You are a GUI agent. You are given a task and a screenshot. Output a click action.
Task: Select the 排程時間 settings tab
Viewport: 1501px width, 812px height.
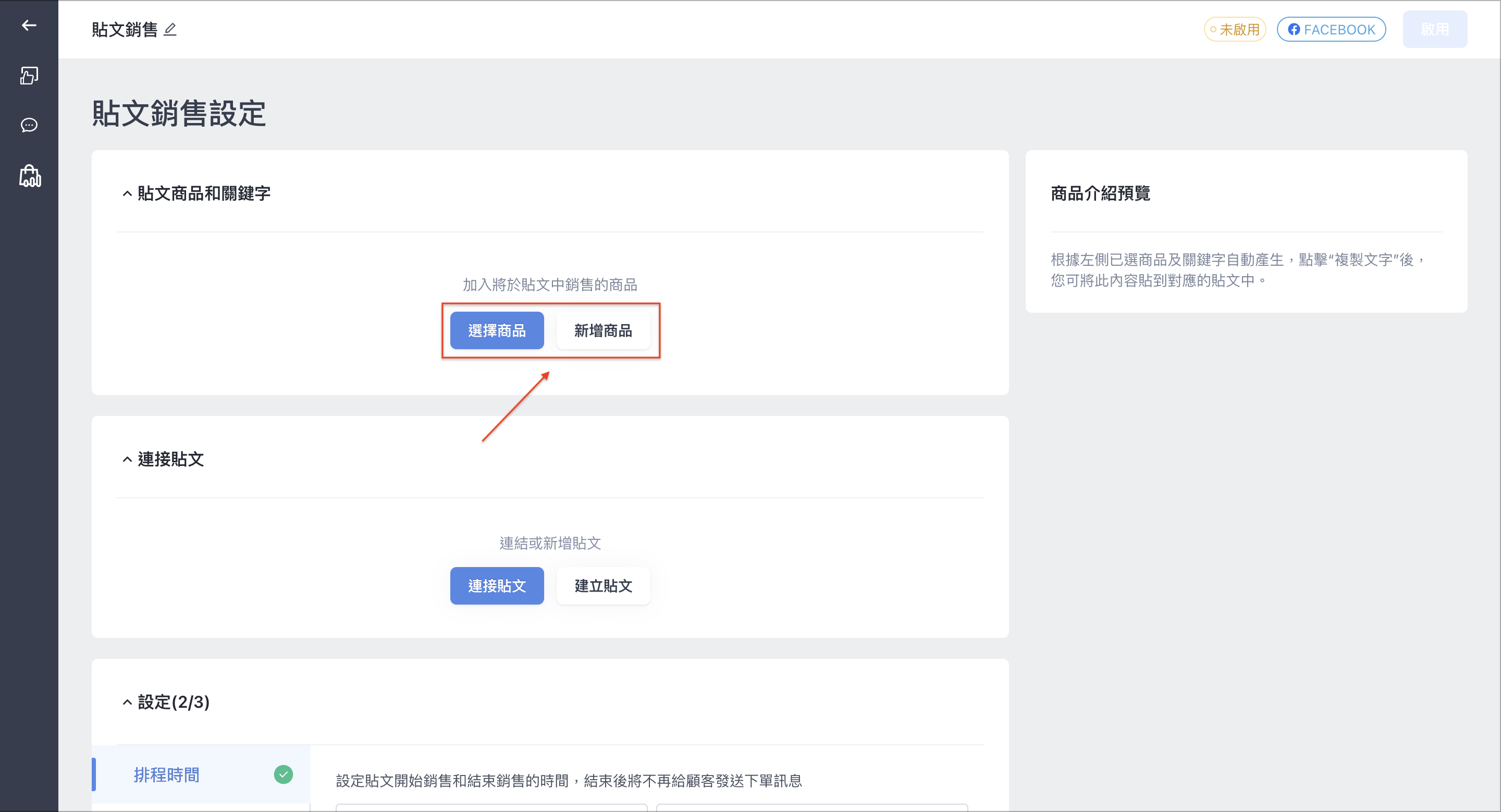point(201,774)
